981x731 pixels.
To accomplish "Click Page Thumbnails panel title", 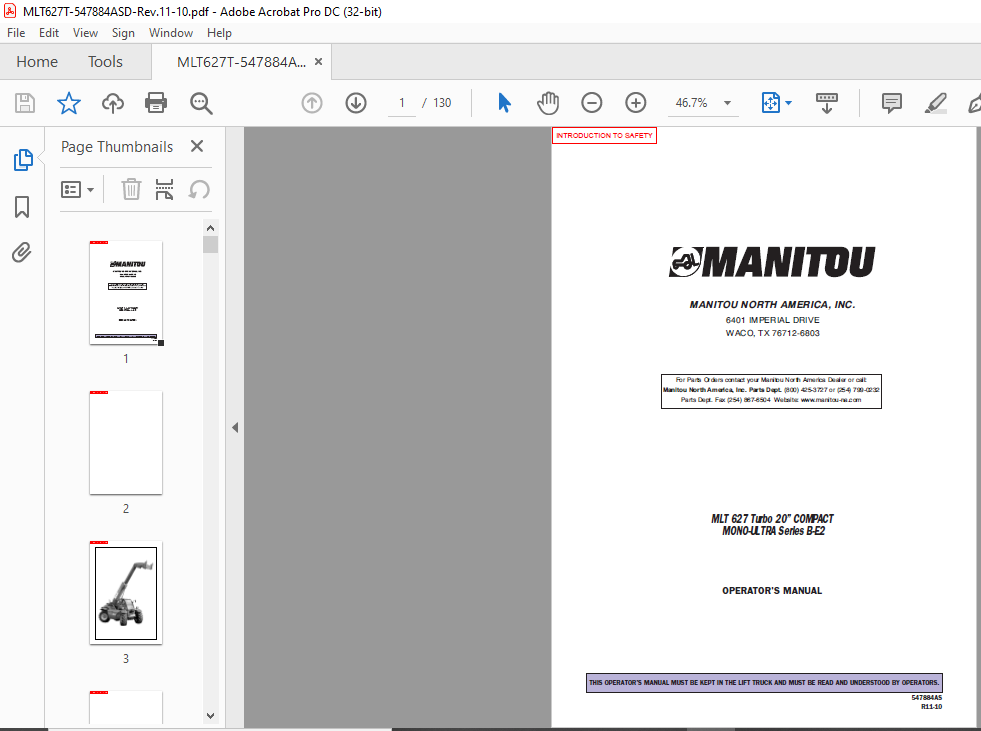I will (117, 146).
